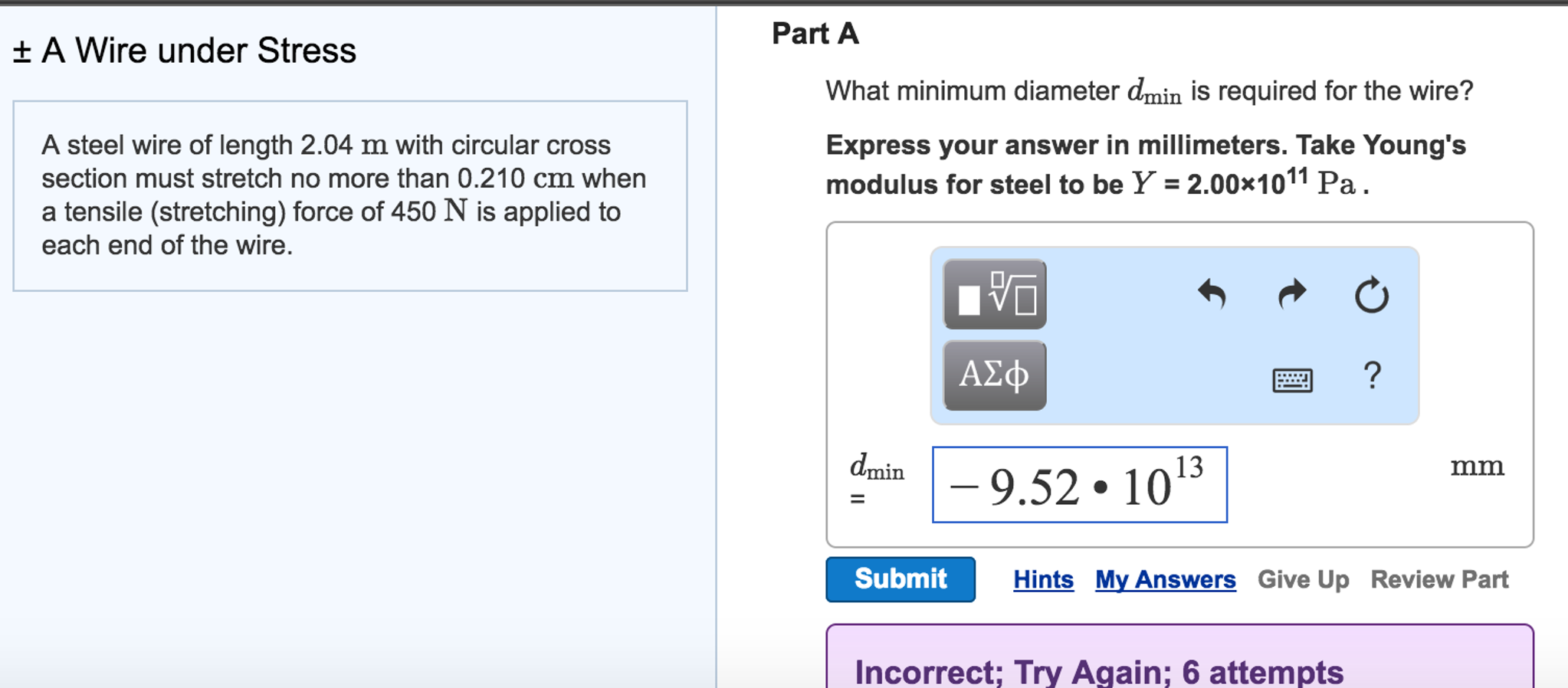1568x688 pixels.
Task: Open equation editor help with the question mark
Action: tap(1371, 375)
